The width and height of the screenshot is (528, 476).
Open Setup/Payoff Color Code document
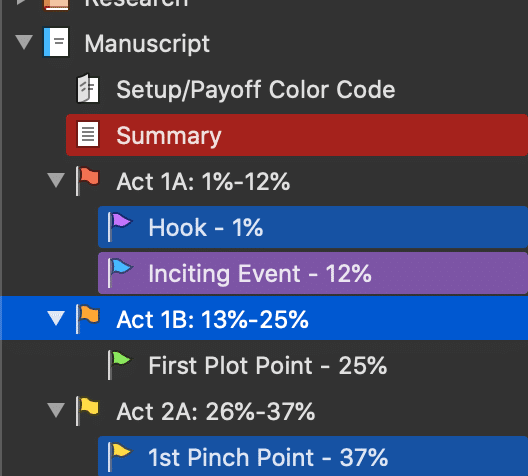256,89
